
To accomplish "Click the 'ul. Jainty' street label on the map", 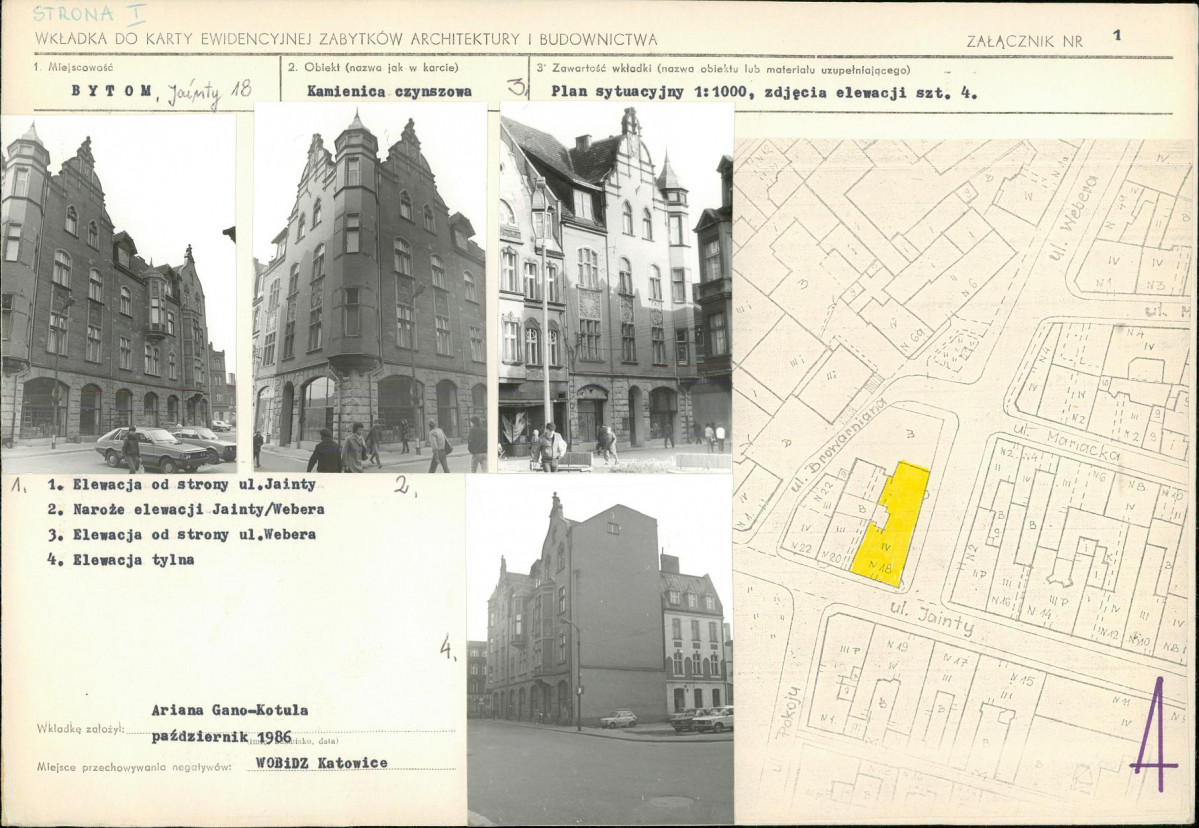I will [x=931, y=618].
